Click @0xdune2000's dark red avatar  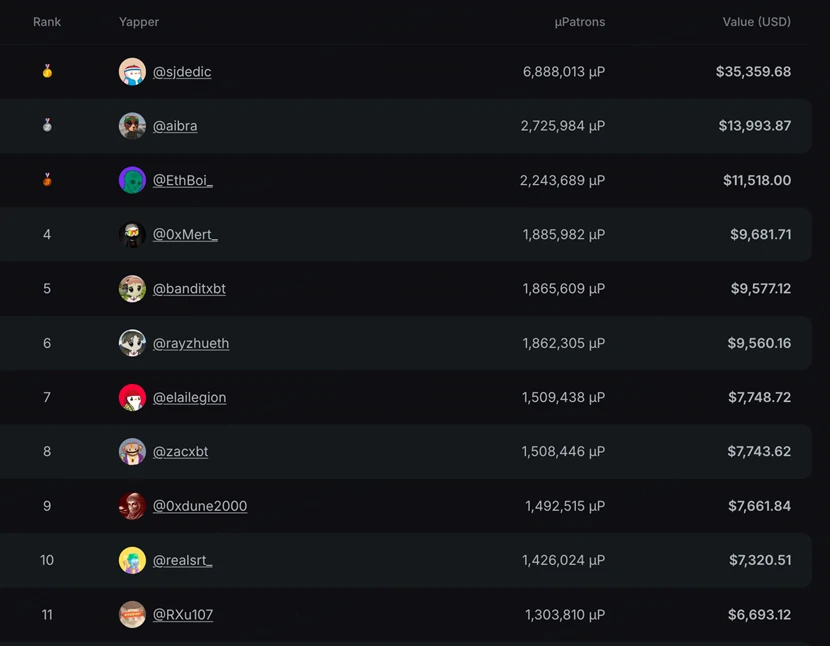(x=132, y=506)
